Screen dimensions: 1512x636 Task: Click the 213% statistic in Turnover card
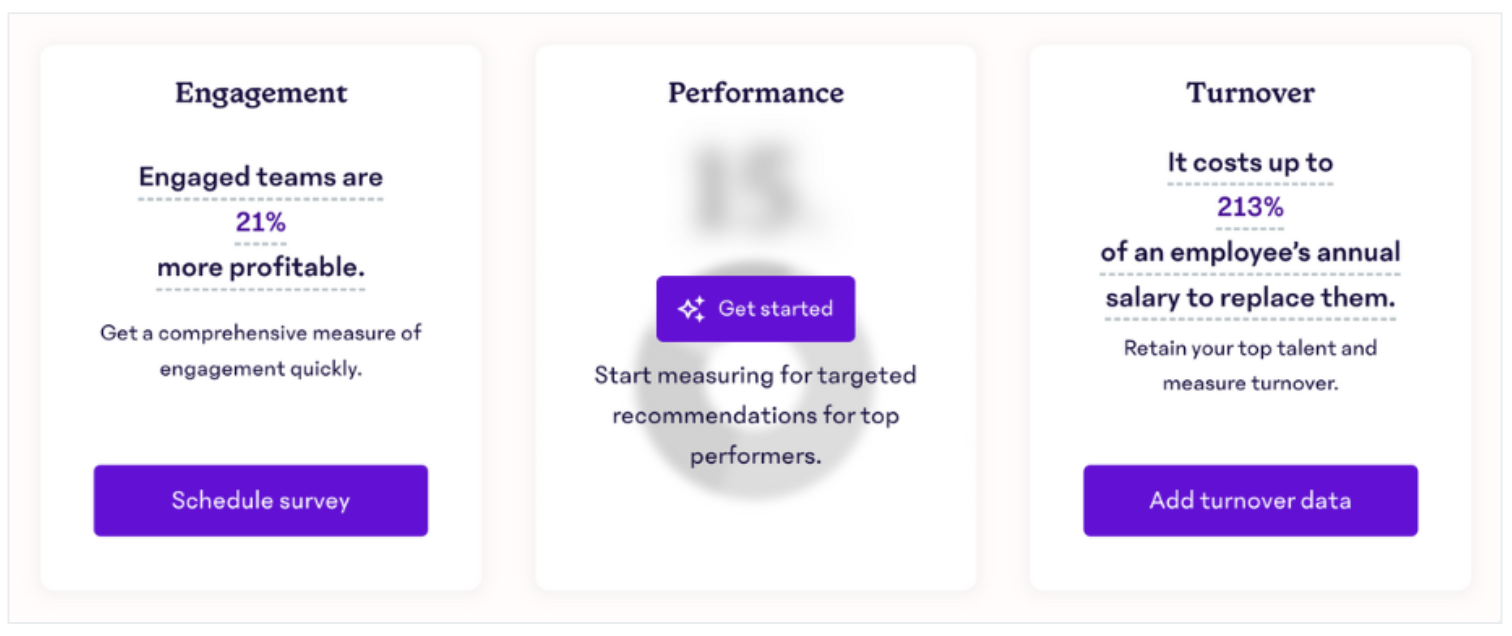[x=1250, y=207]
